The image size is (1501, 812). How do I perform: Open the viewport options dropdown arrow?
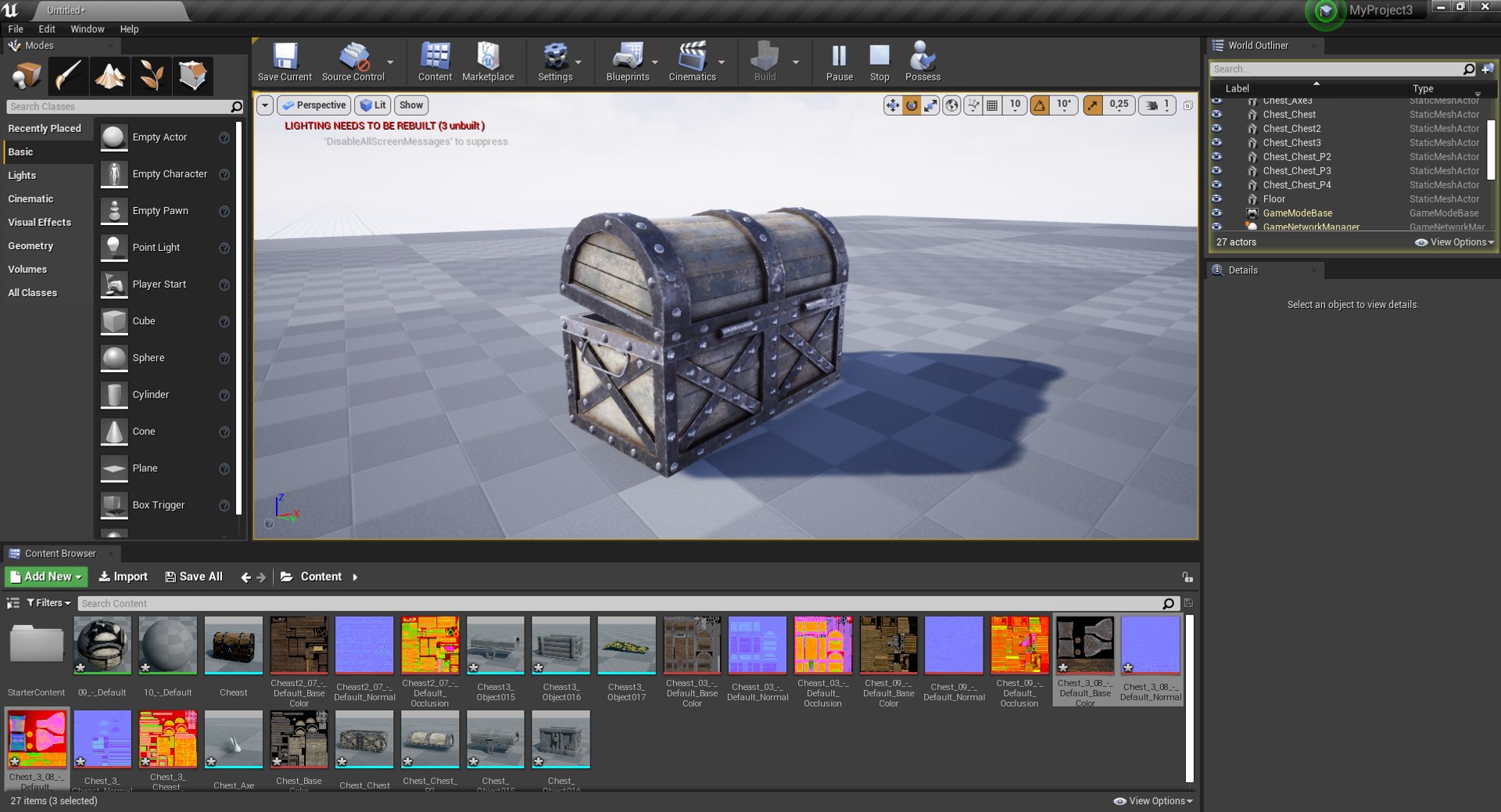(265, 106)
